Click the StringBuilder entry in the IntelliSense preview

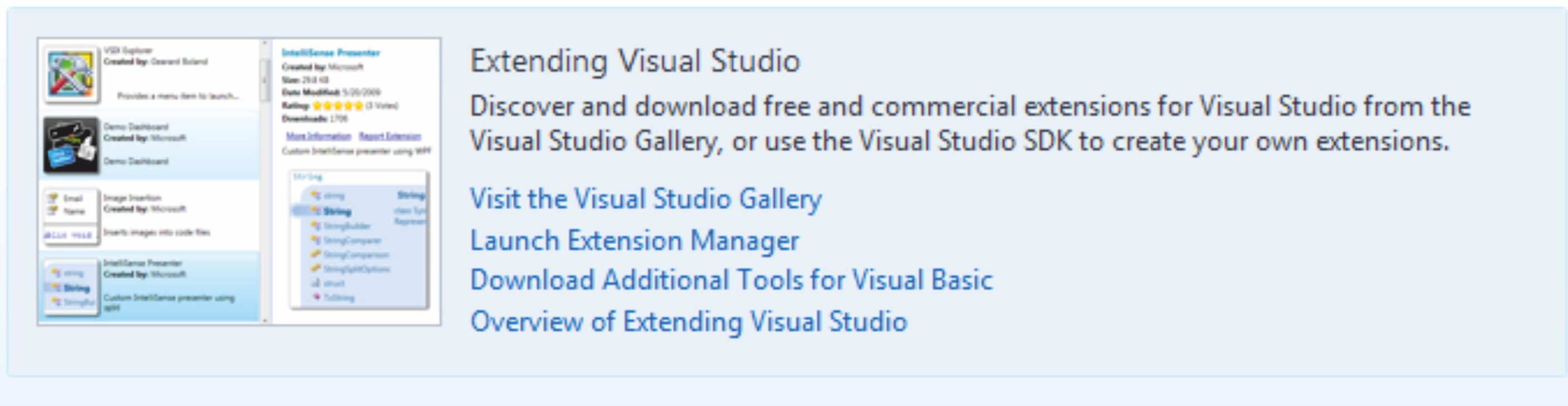pyautogui.click(x=346, y=226)
